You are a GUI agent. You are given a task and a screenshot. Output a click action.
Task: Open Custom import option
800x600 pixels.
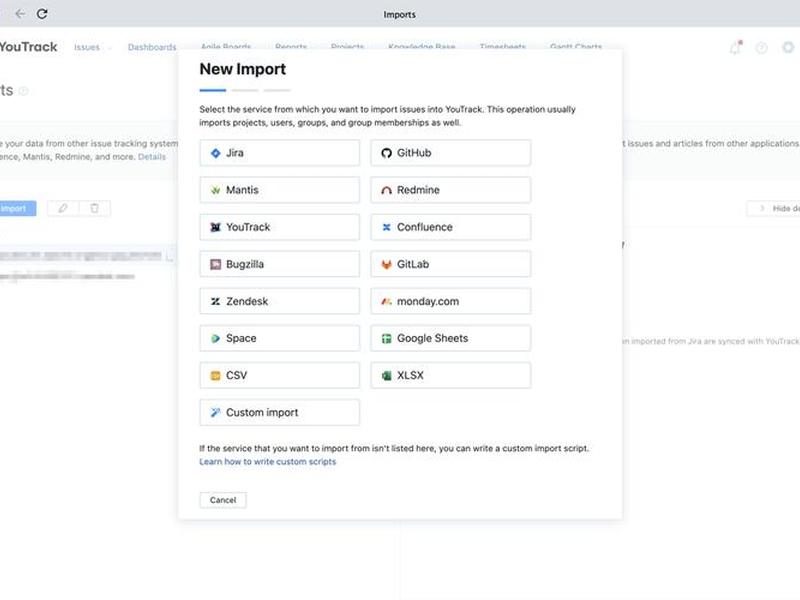[x=279, y=412]
